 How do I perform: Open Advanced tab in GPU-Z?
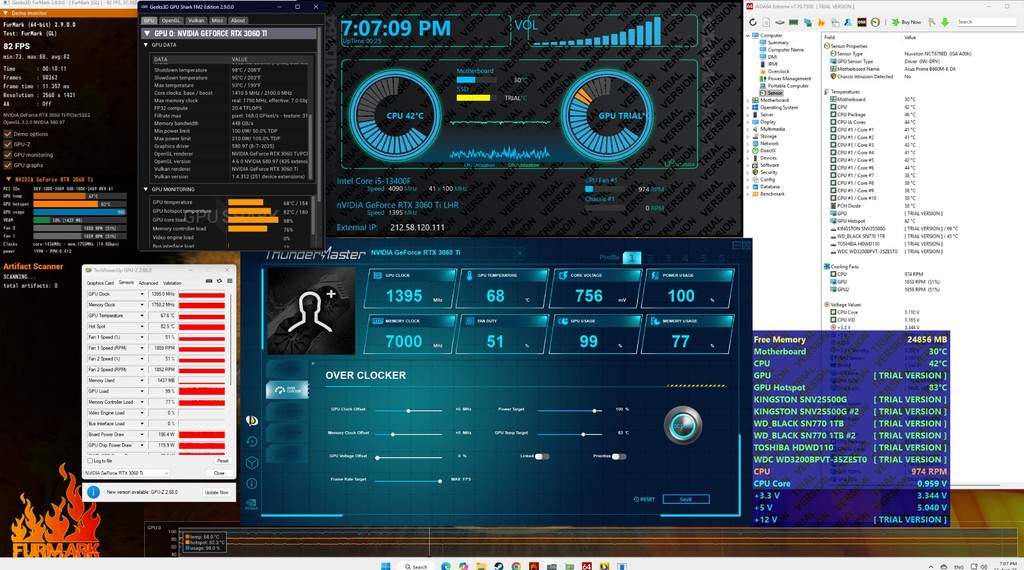[148, 283]
